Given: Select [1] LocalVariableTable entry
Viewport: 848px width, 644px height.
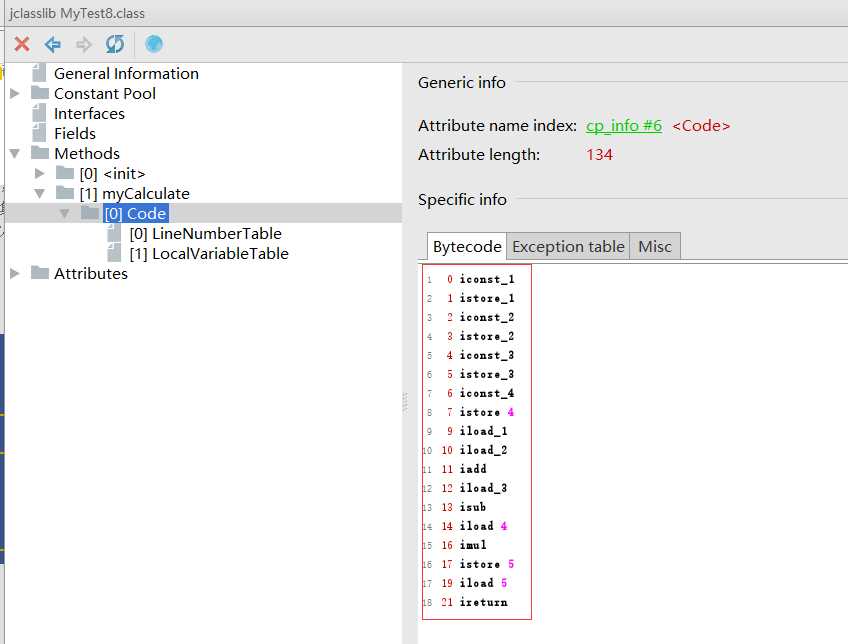Looking at the screenshot, I should pyautogui.click(x=209, y=254).
